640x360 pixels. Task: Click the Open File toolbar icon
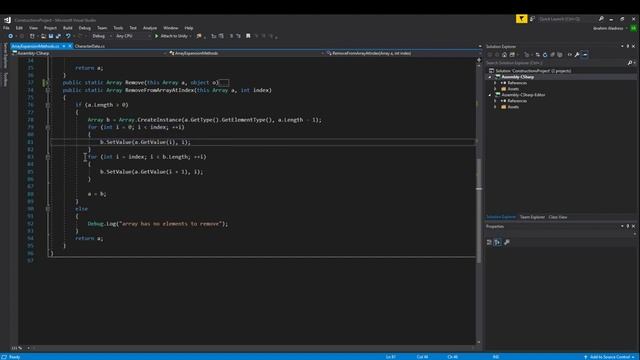coord(43,36)
